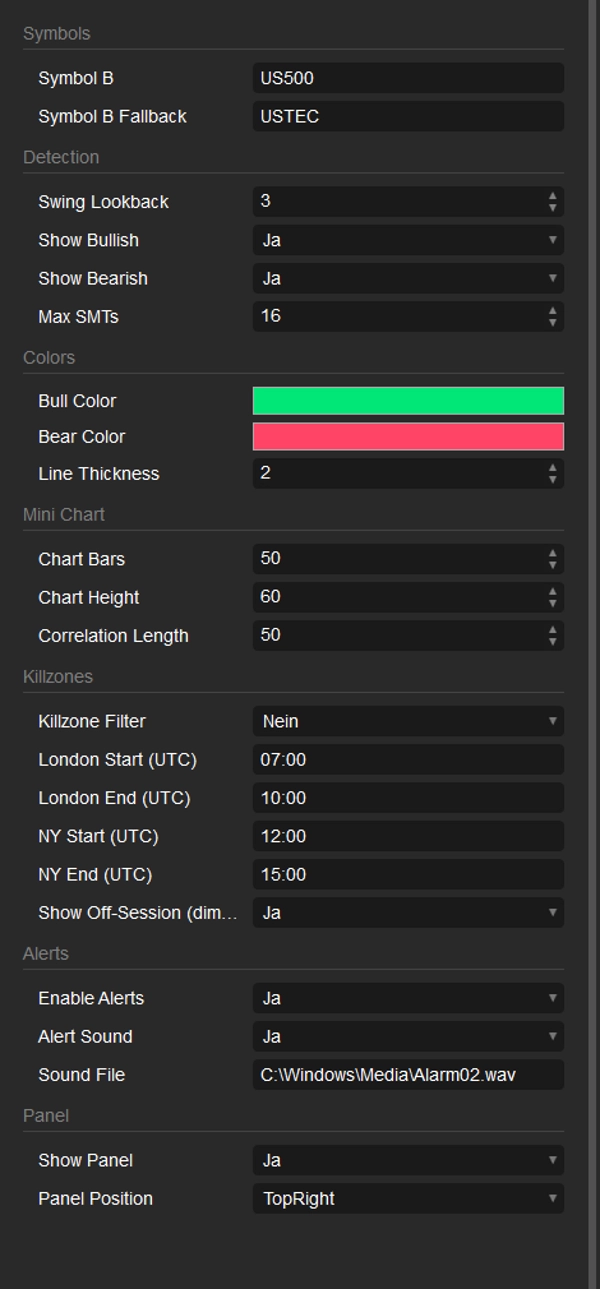Expand the Killzone Filter dropdown

(407, 721)
